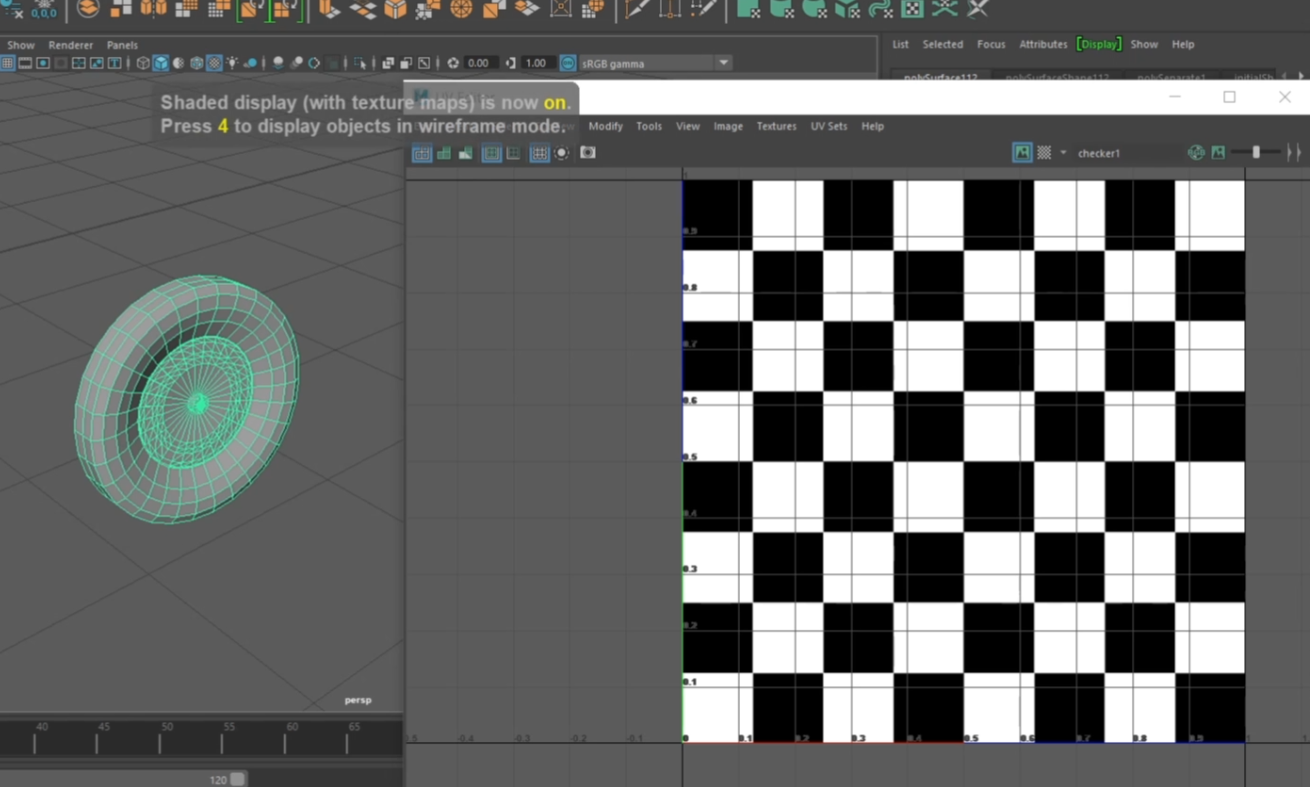Toggle UV Editor texture image display

pos(1022,153)
